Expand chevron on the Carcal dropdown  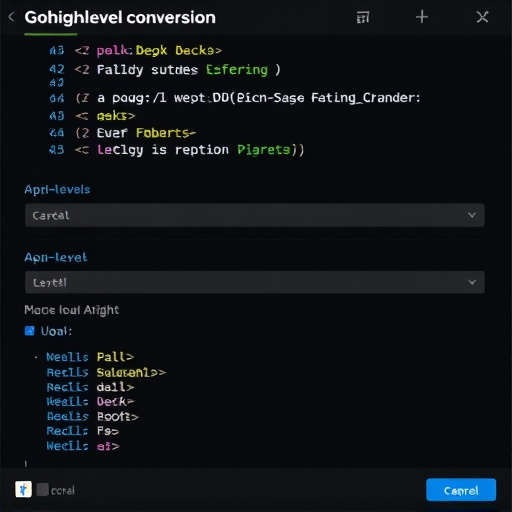coord(472,215)
